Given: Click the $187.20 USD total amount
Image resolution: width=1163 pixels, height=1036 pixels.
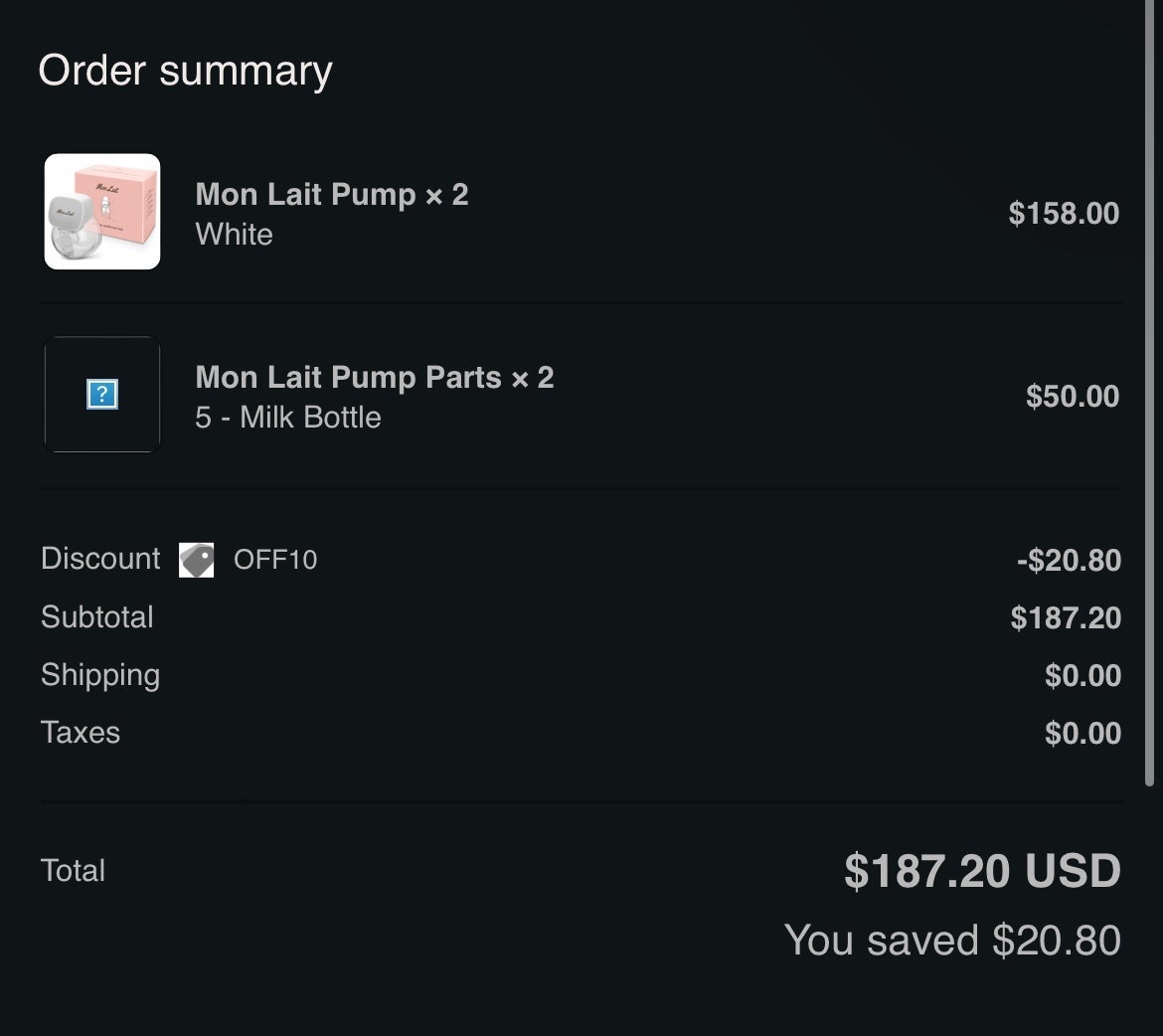Looking at the screenshot, I should pyautogui.click(x=983, y=871).
